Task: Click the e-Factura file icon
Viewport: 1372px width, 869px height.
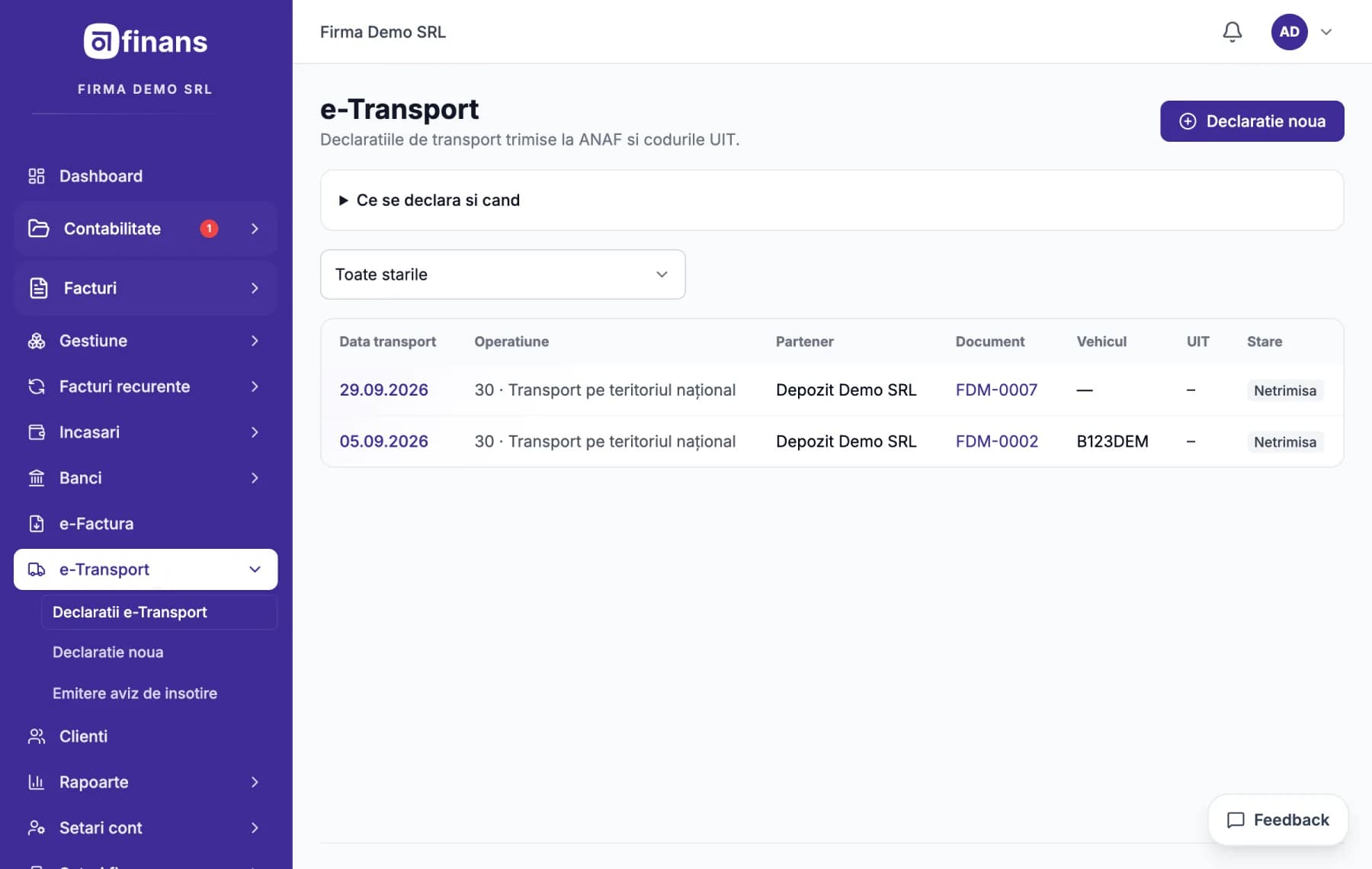Action: pyautogui.click(x=37, y=524)
